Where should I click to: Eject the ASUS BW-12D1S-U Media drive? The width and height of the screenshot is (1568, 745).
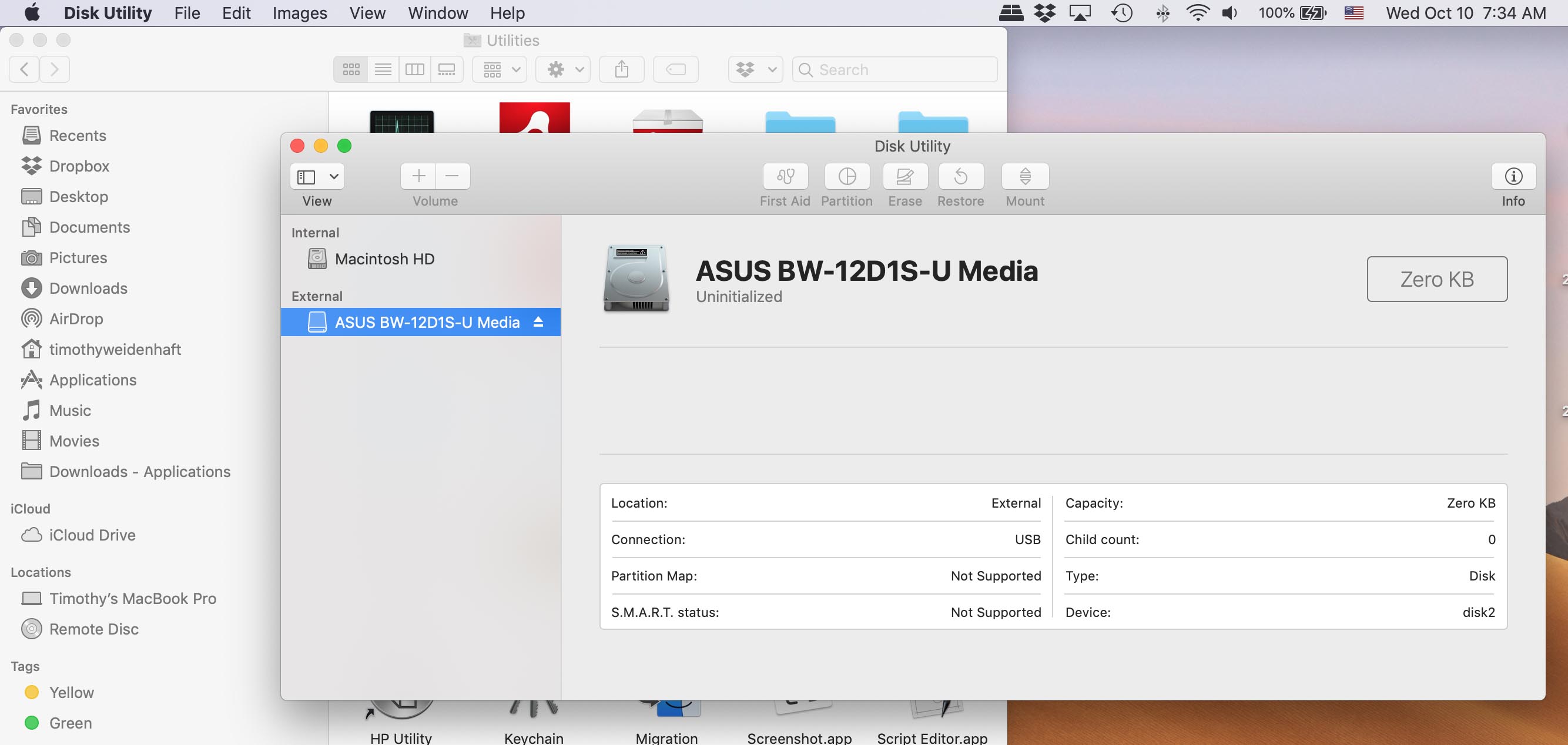[x=538, y=322]
